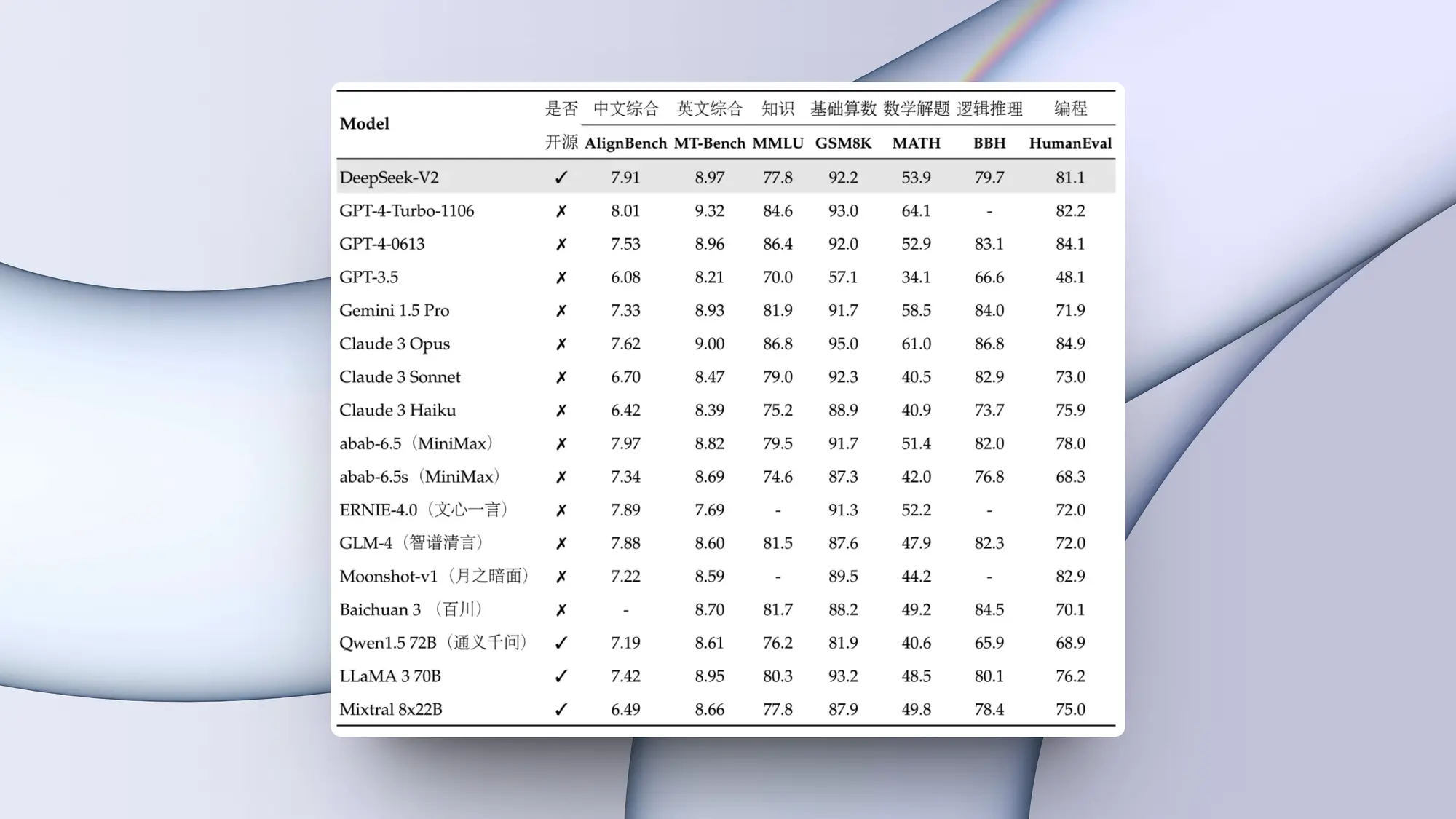Click the open-source checkmark for Mixtral 8x22B
This screenshot has height=819, width=1456.
[561, 710]
